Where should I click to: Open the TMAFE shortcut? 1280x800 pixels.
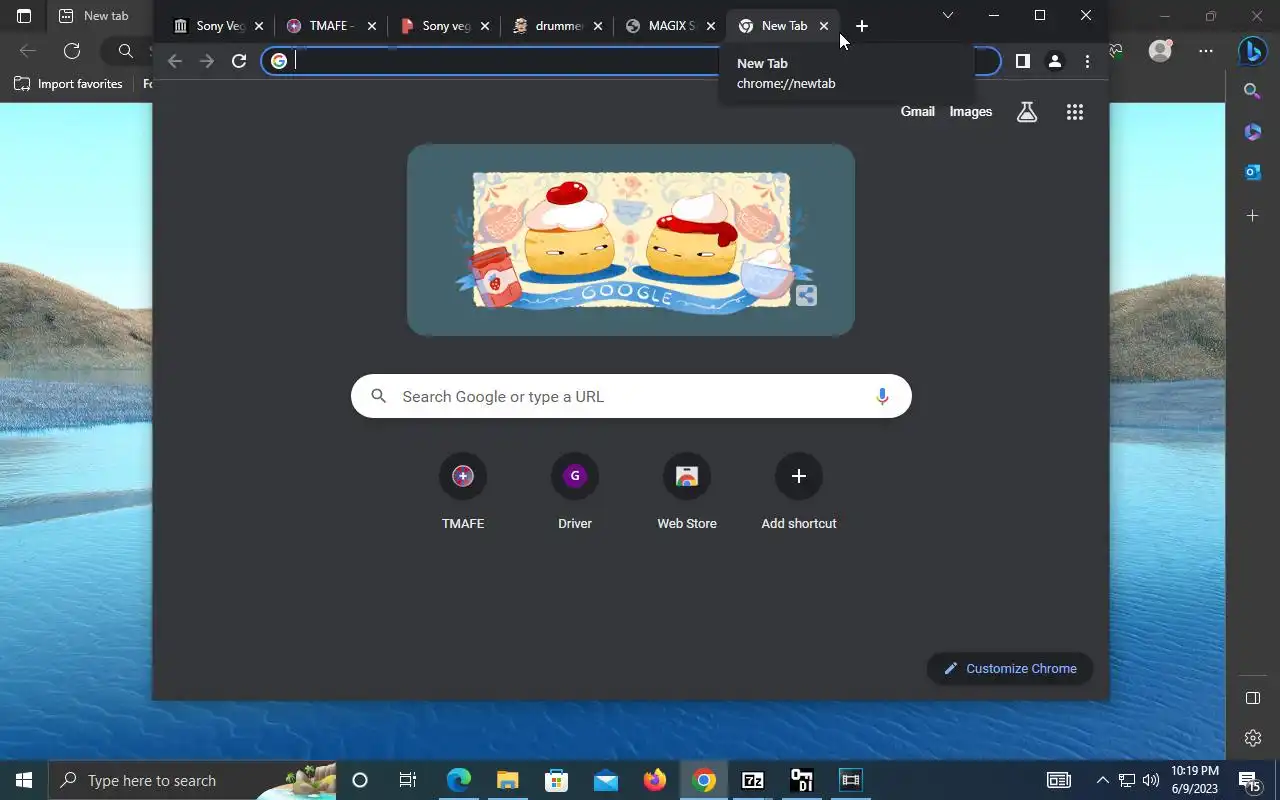point(463,490)
